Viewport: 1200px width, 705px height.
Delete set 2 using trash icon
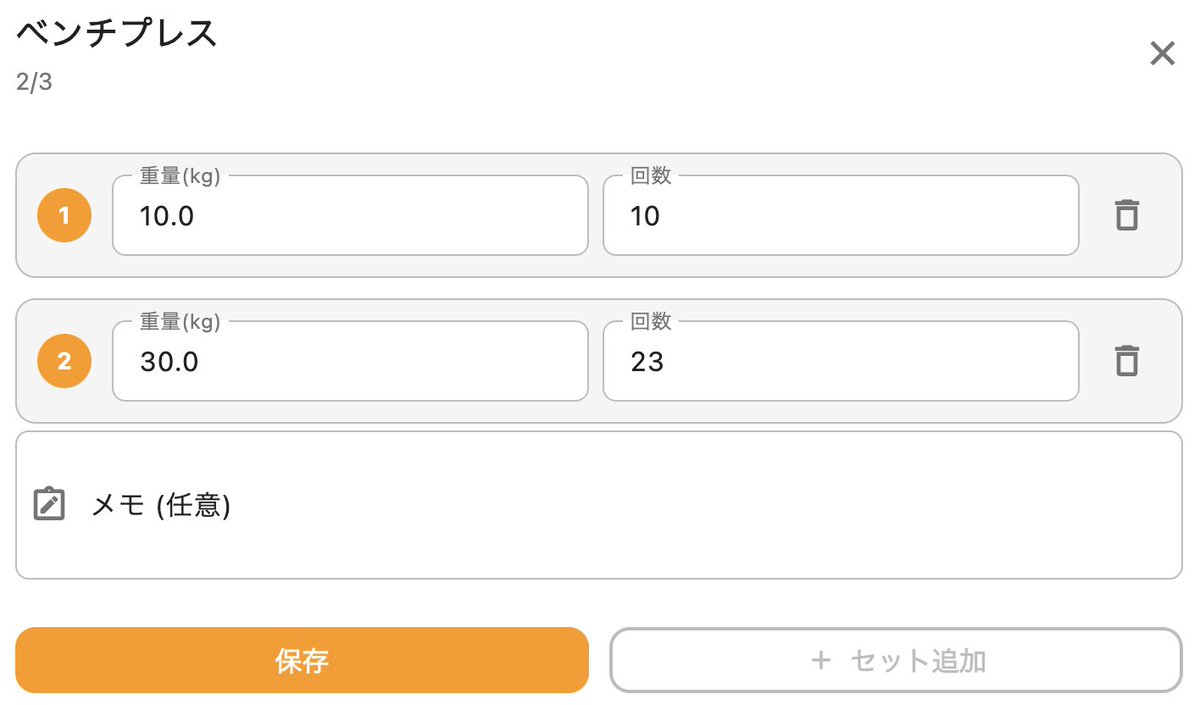point(1127,361)
